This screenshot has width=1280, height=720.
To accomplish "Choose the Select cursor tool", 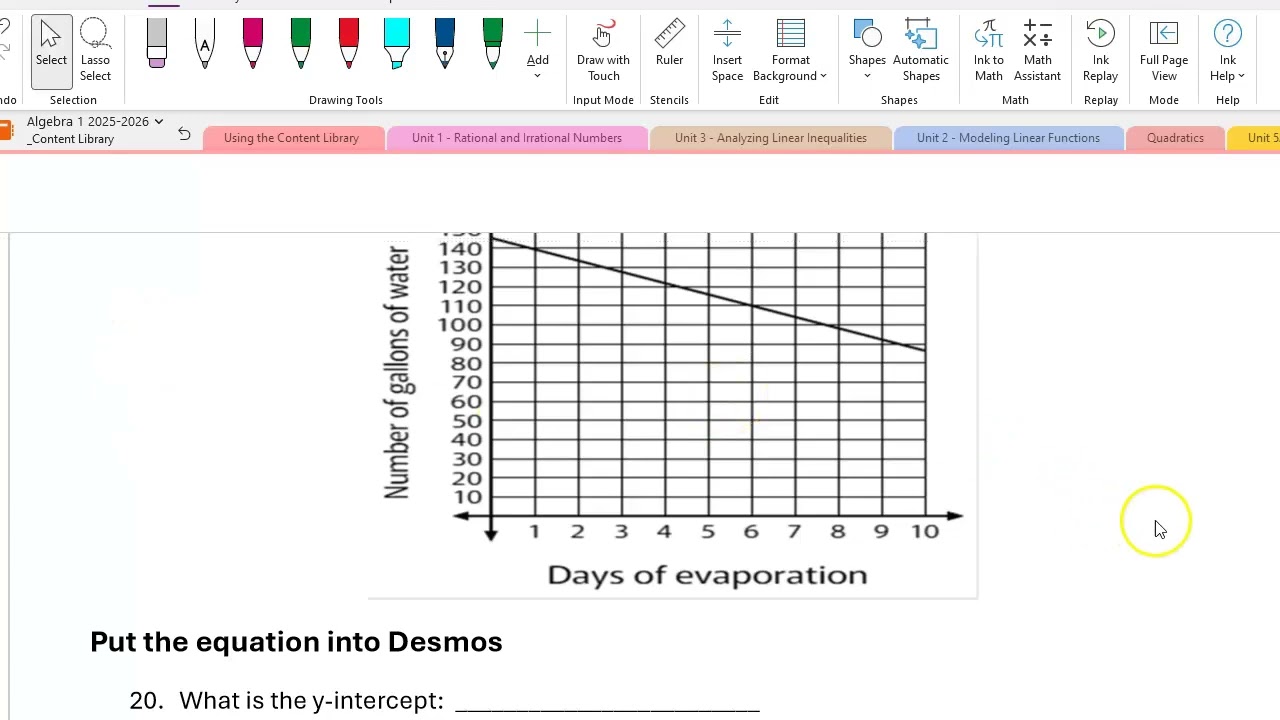I will 51,52.
